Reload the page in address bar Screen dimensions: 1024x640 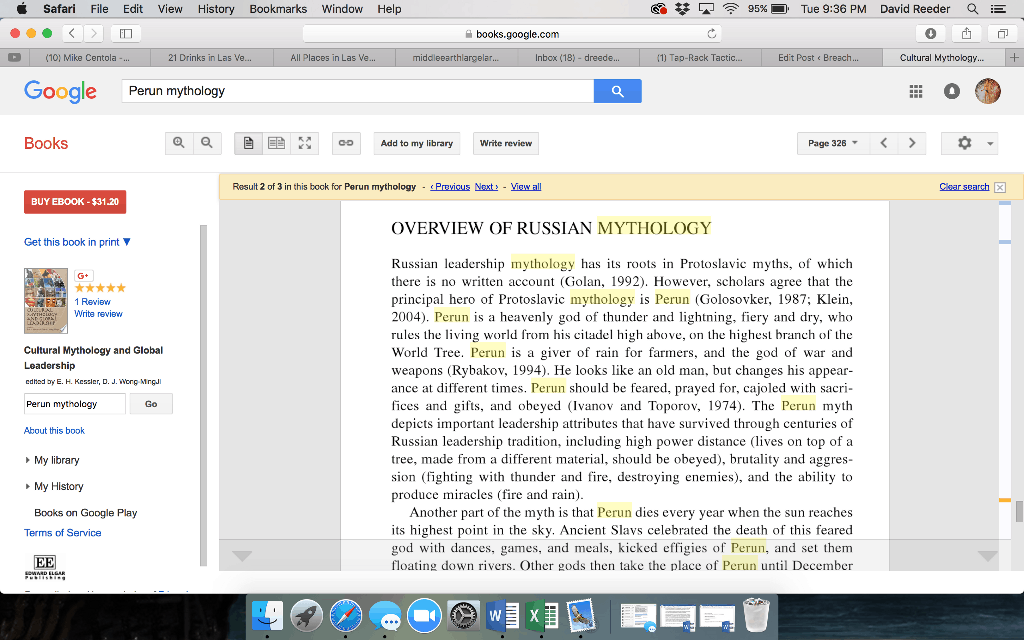pyautogui.click(x=711, y=33)
